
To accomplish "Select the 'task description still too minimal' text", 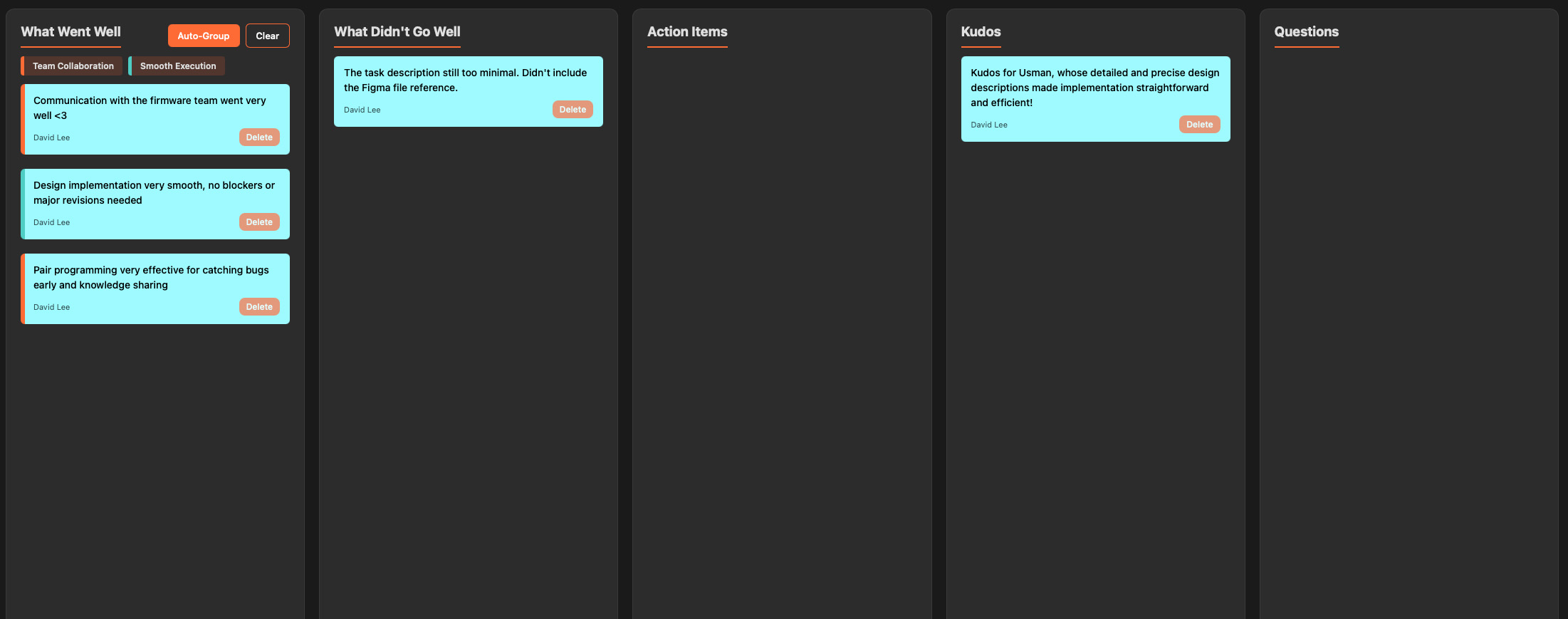I will (x=465, y=80).
